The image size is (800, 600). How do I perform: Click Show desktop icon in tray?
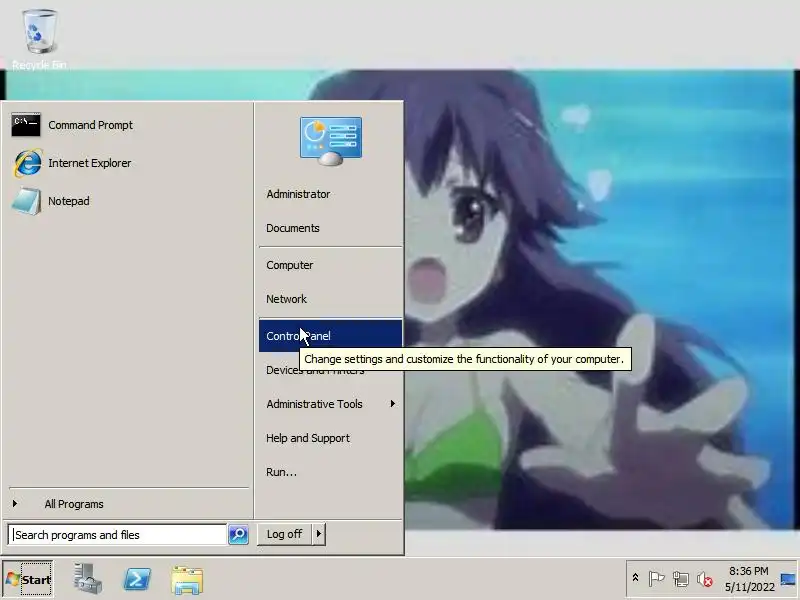[x=788, y=580]
